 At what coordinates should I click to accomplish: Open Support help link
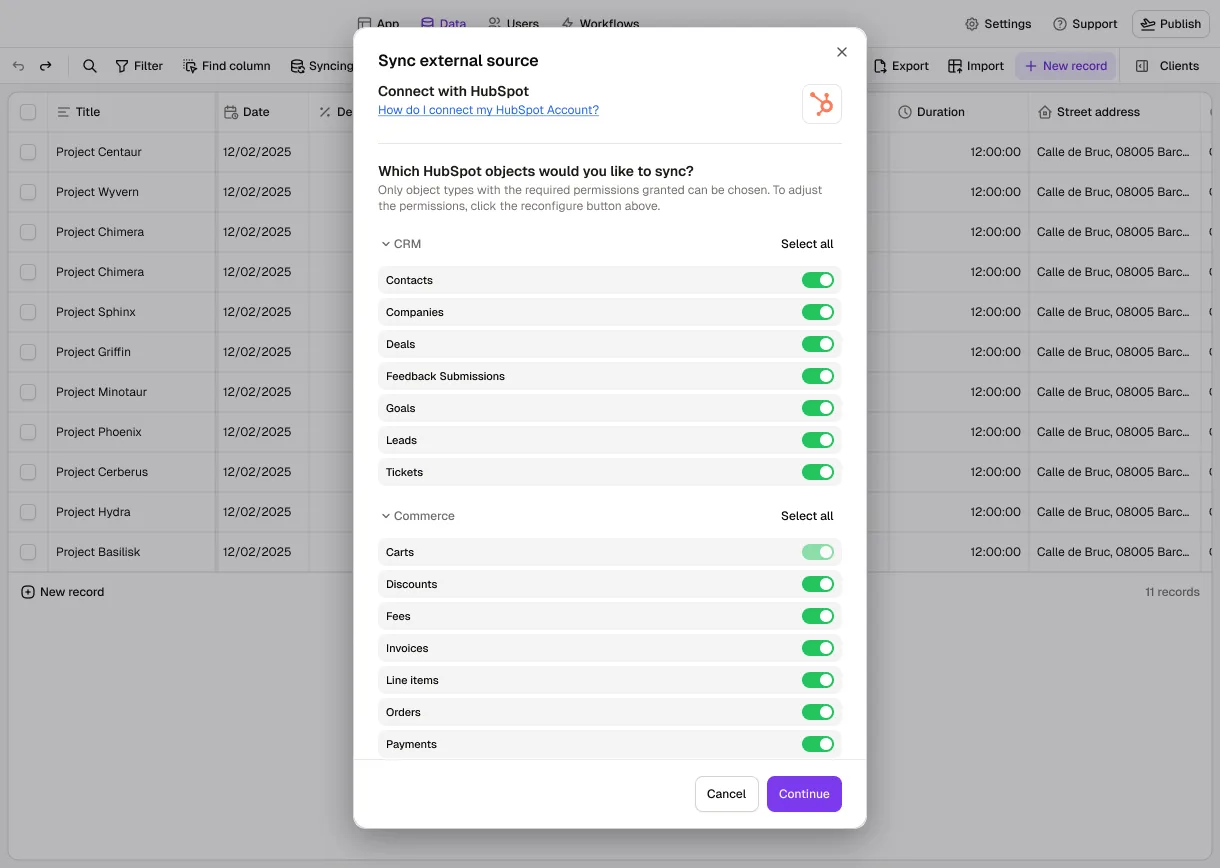1085,24
